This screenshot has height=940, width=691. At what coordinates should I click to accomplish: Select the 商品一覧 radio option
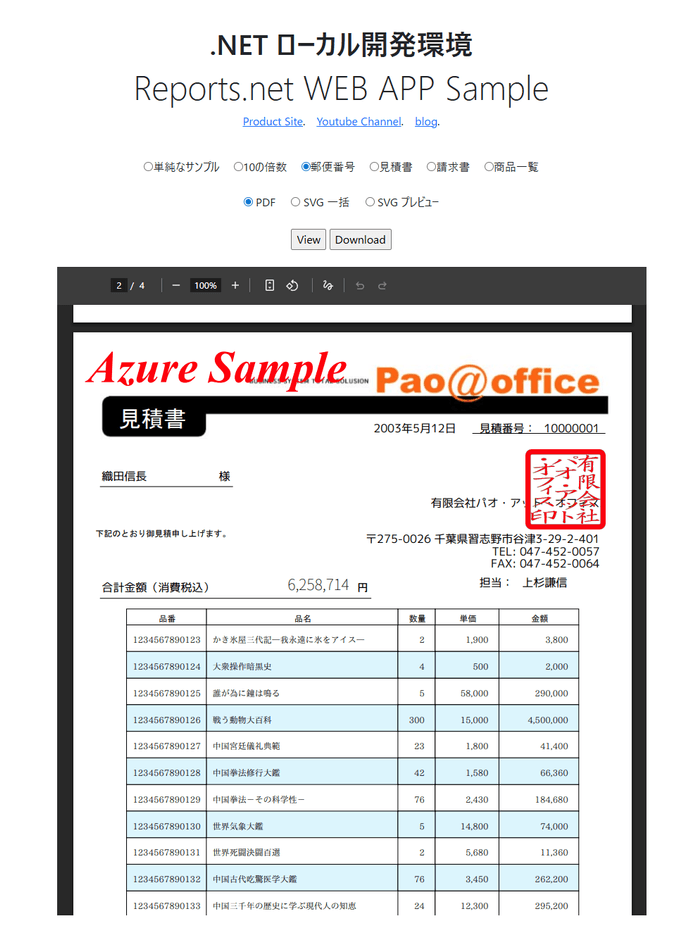pos(488,167)
